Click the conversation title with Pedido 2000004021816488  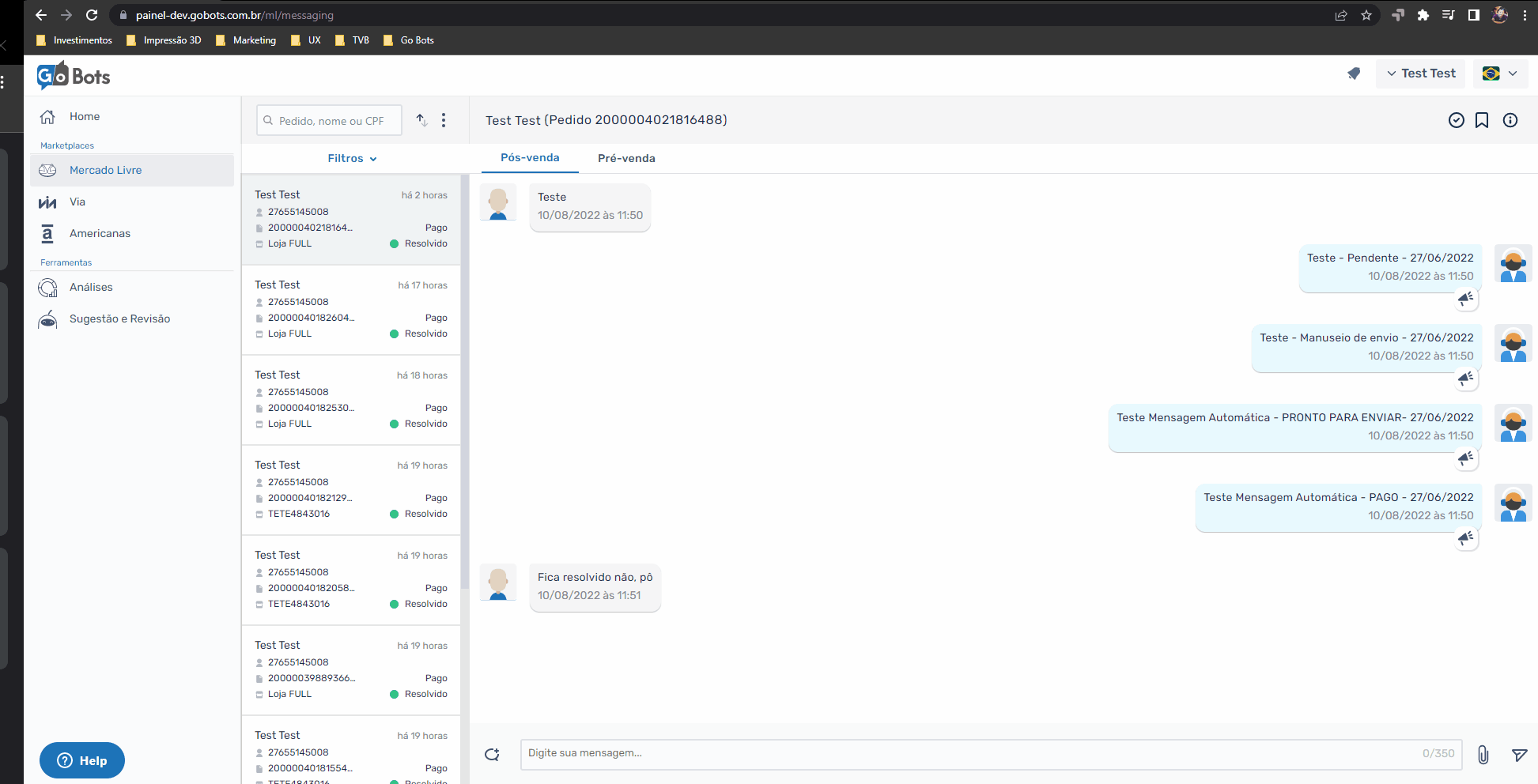coord(606,120)
